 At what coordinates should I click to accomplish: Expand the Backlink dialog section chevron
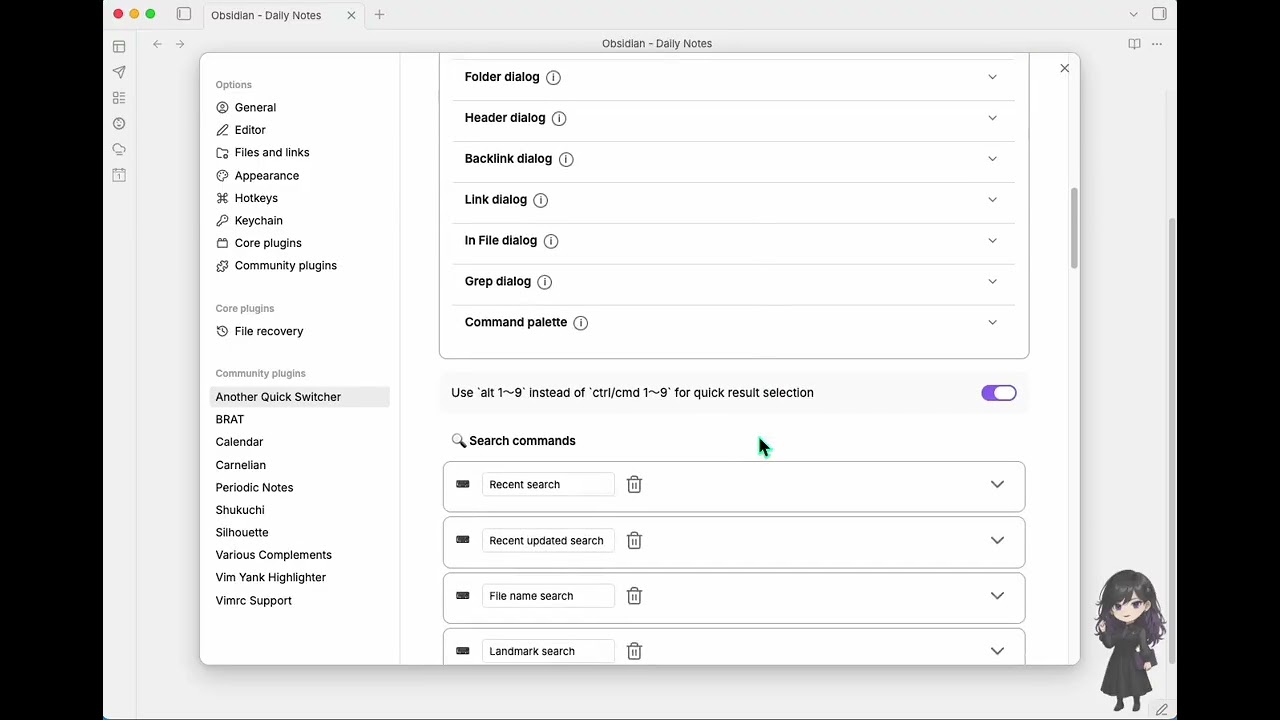(992, 159)
